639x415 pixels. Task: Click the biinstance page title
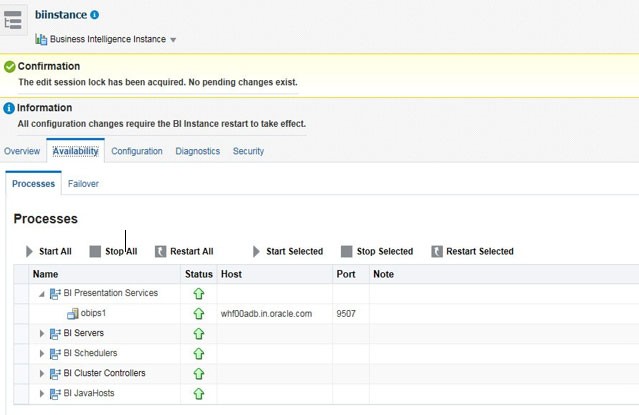pyautogui.click(x=61, y=15)
